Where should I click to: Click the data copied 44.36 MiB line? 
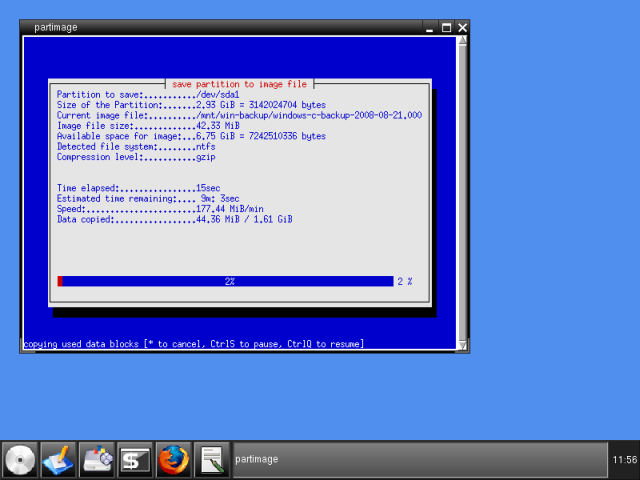174,220
